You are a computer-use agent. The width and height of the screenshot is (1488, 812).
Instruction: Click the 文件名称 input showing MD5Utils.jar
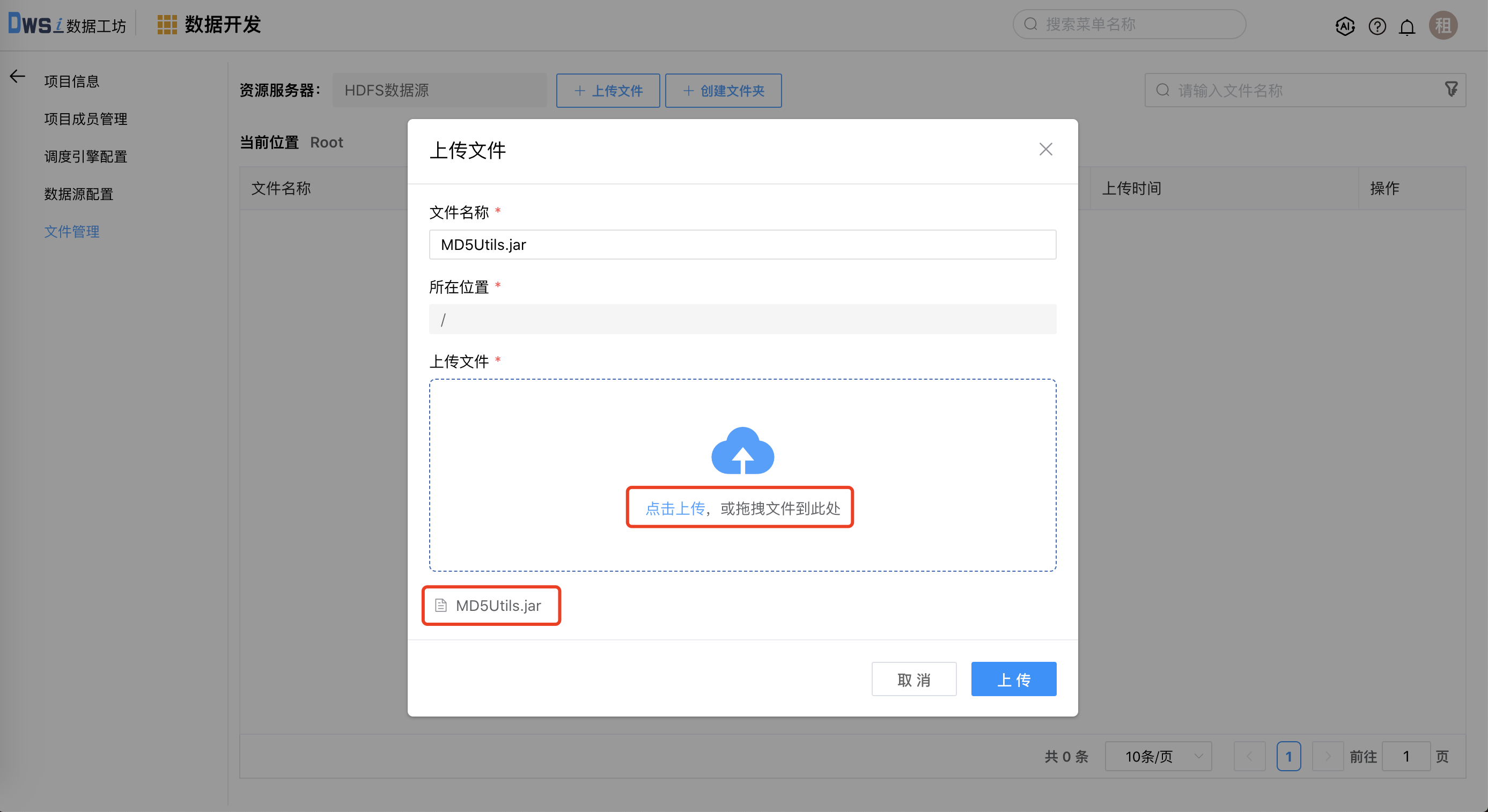tap(742, 244)
